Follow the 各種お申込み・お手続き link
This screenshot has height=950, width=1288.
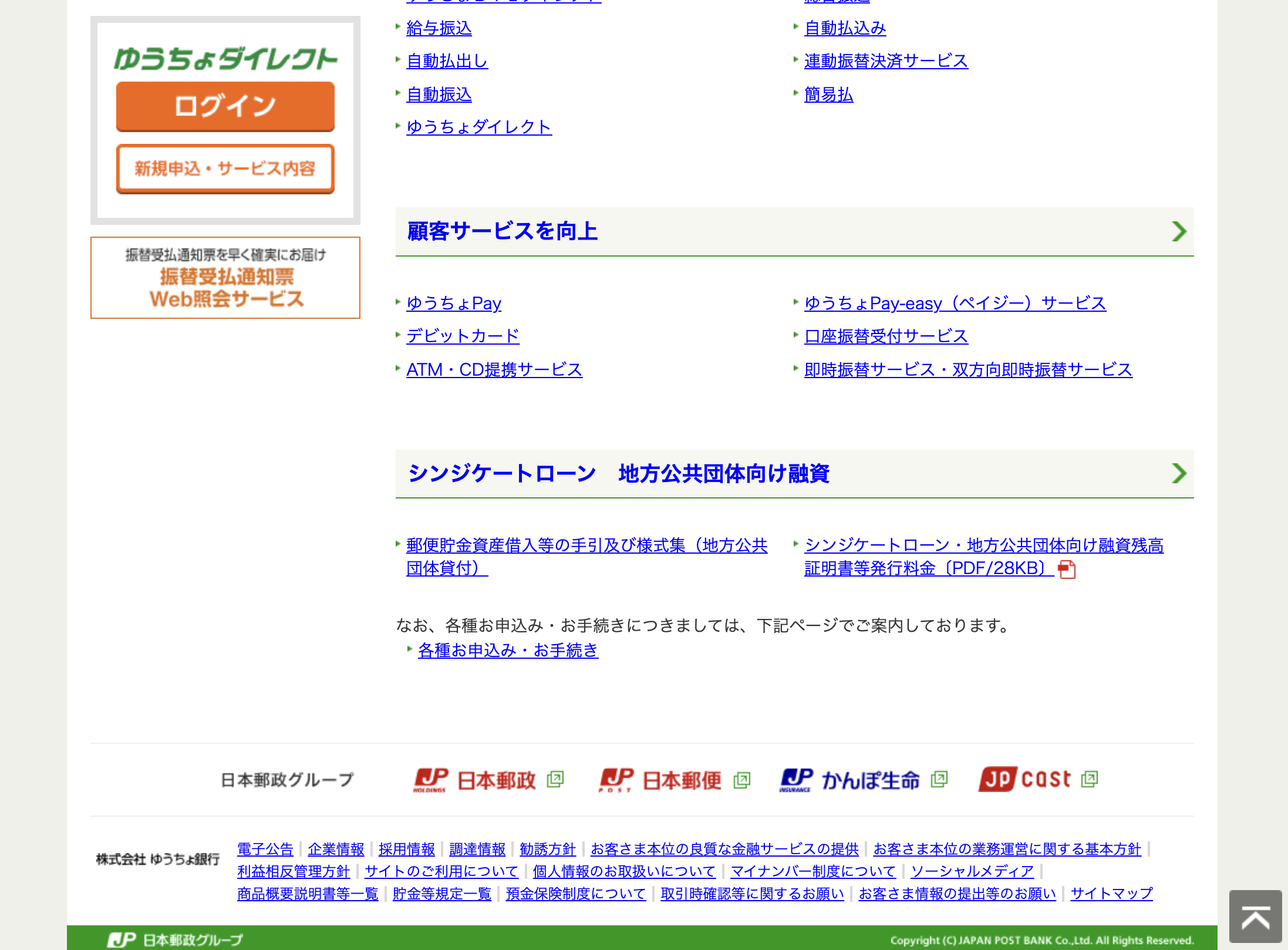tap(508, 650)
